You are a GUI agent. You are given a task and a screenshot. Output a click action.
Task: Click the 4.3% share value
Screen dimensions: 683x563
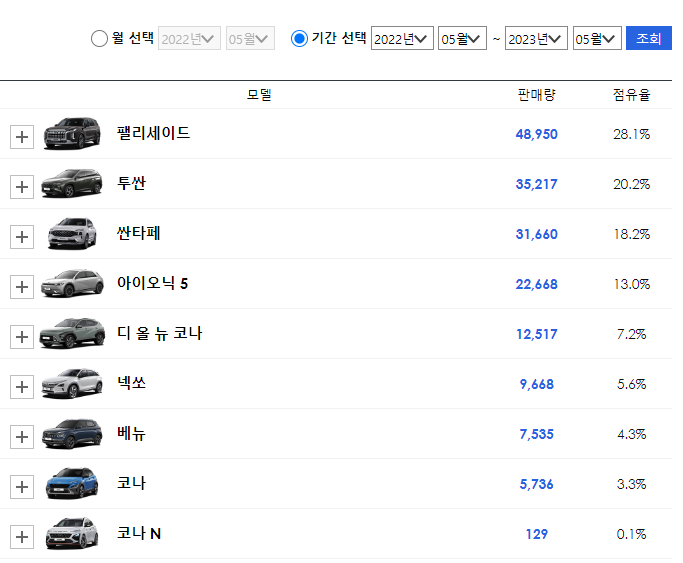[x=632, y=434]
